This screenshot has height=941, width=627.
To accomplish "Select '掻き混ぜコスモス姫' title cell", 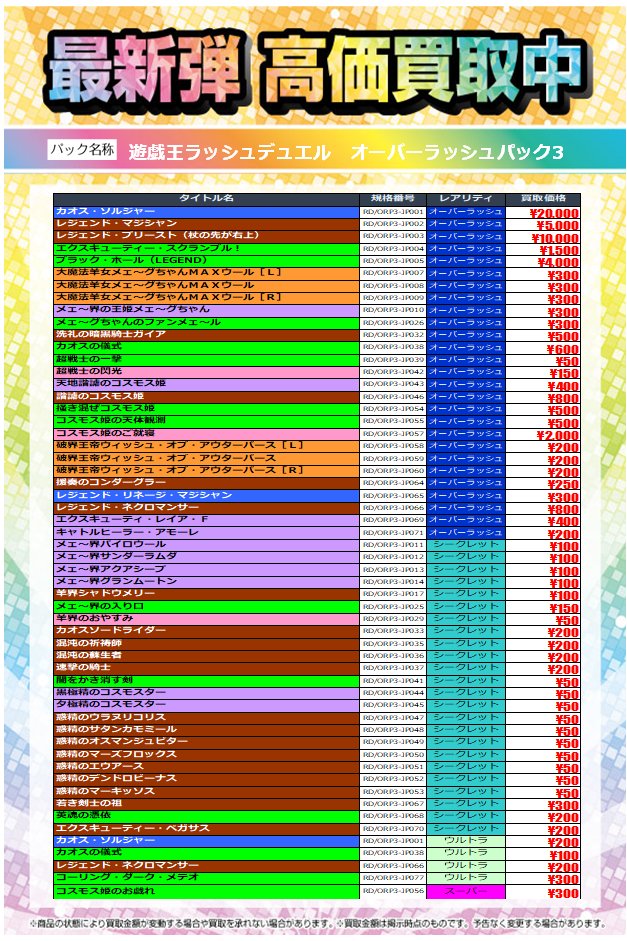I will click(206, 409).
